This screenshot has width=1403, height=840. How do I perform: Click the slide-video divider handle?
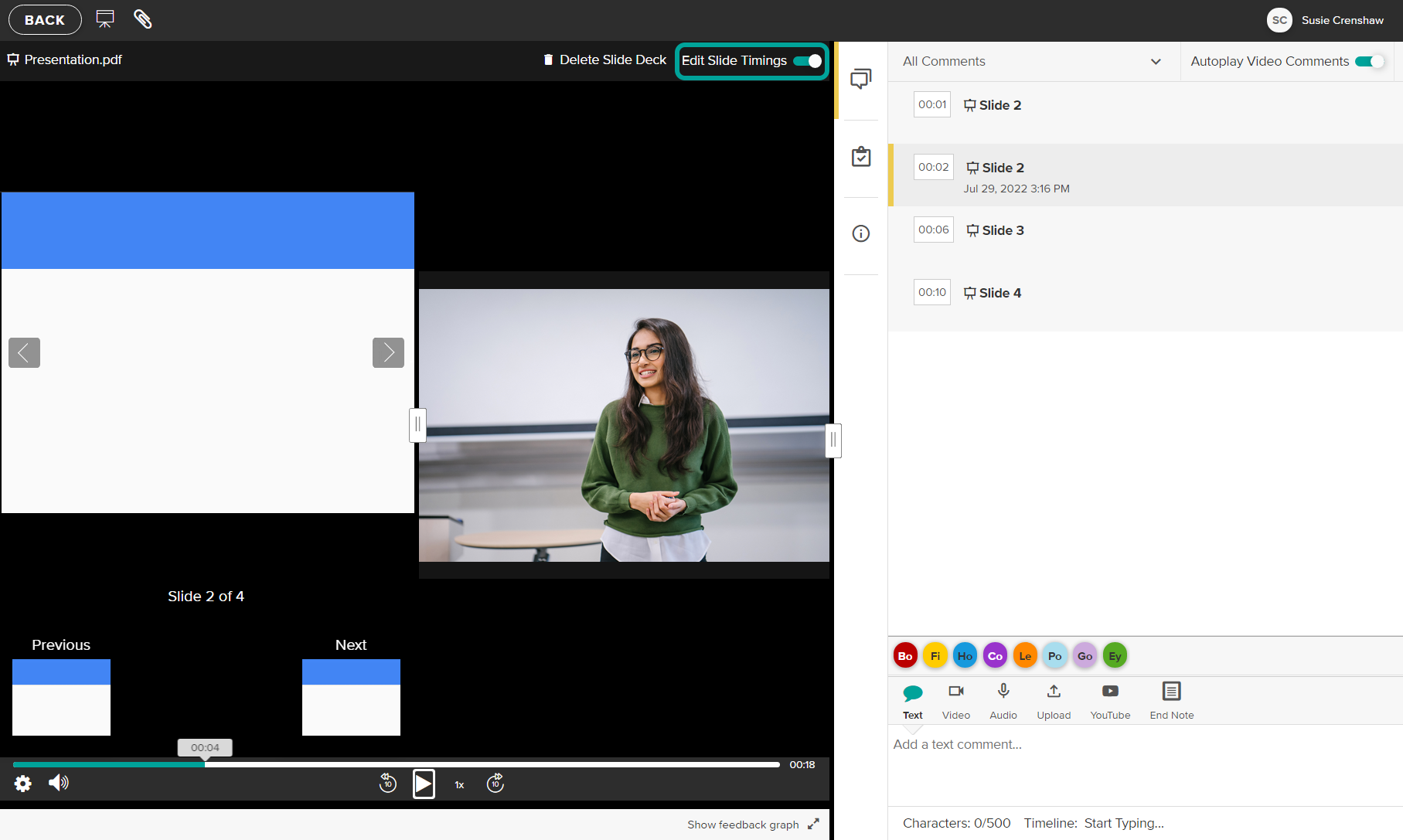[x=417, y=425]
